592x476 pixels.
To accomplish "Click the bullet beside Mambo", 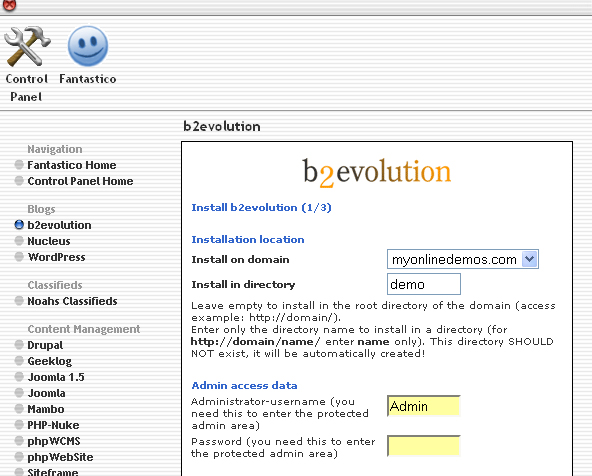I will click(x=19, y=409).
